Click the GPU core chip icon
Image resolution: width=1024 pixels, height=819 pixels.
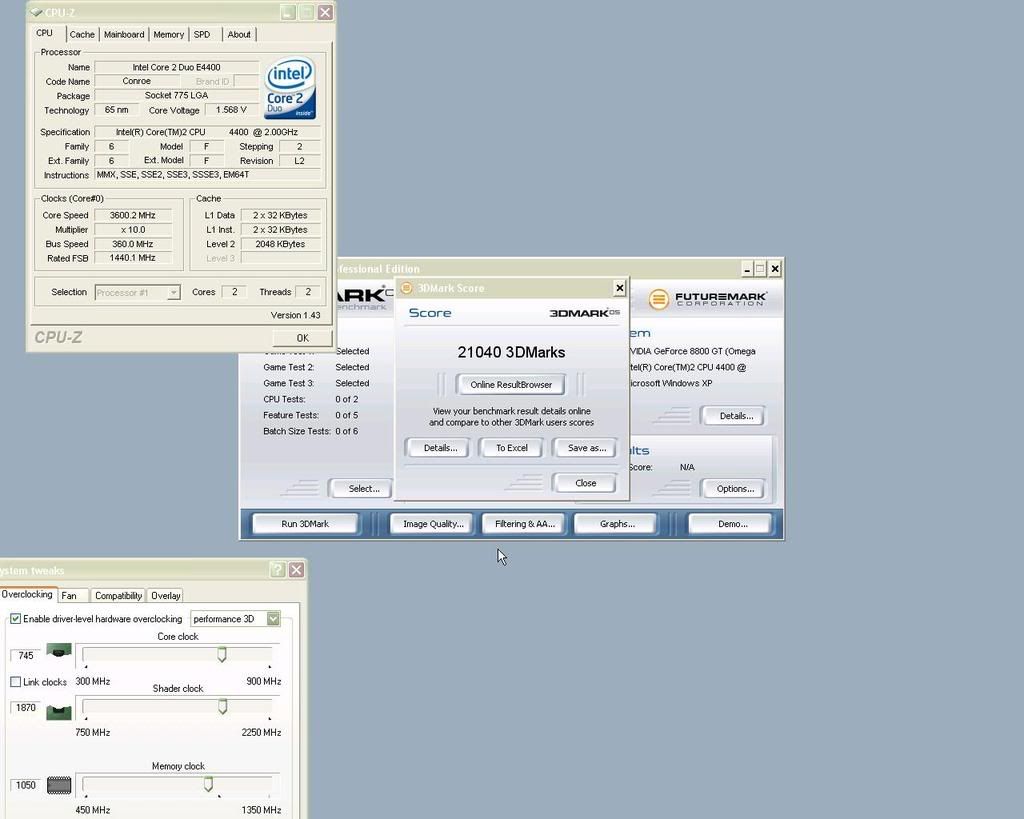[58, 651]
